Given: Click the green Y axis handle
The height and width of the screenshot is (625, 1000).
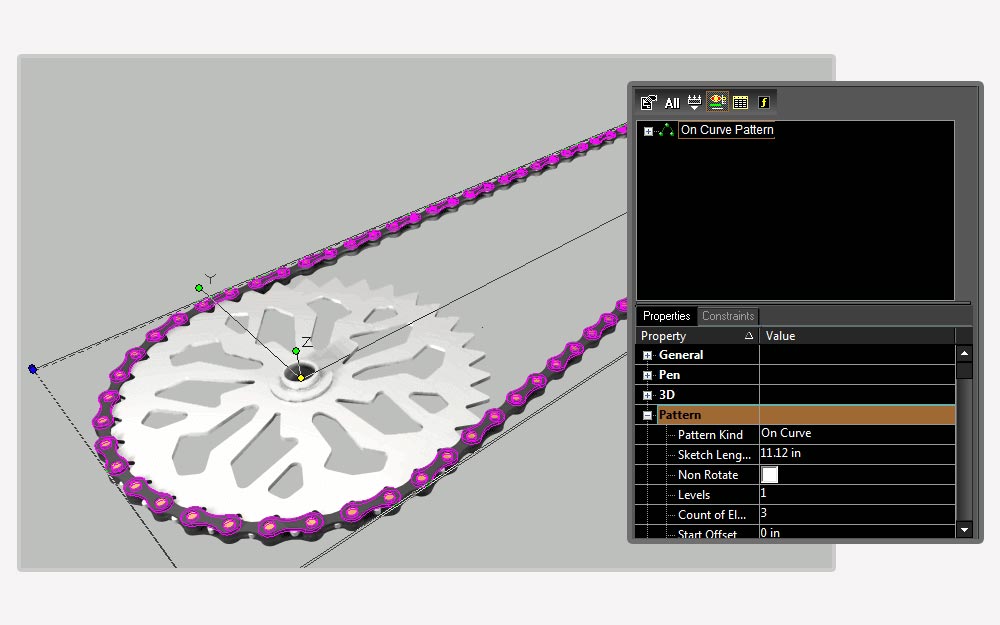Looking at the screenshot, I should tap(199, 288).
